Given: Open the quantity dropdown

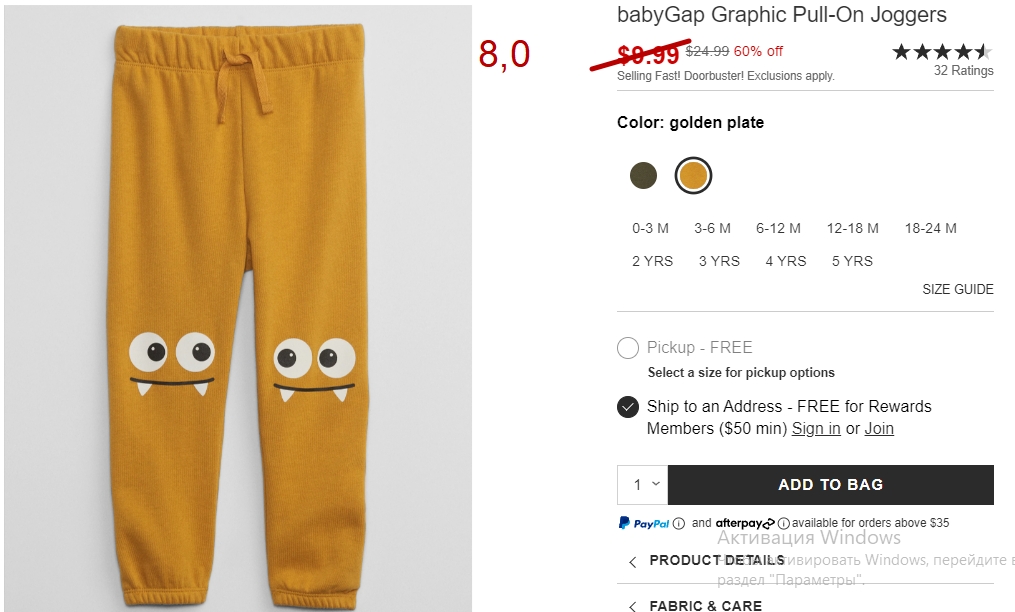Looking at the screenshot, I should tap(643, 485).
